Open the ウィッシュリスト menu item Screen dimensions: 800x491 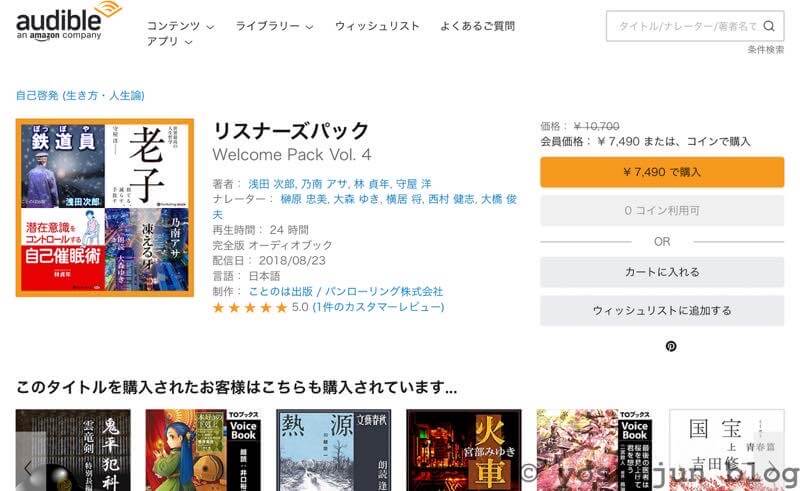click(x=377, y=26)
